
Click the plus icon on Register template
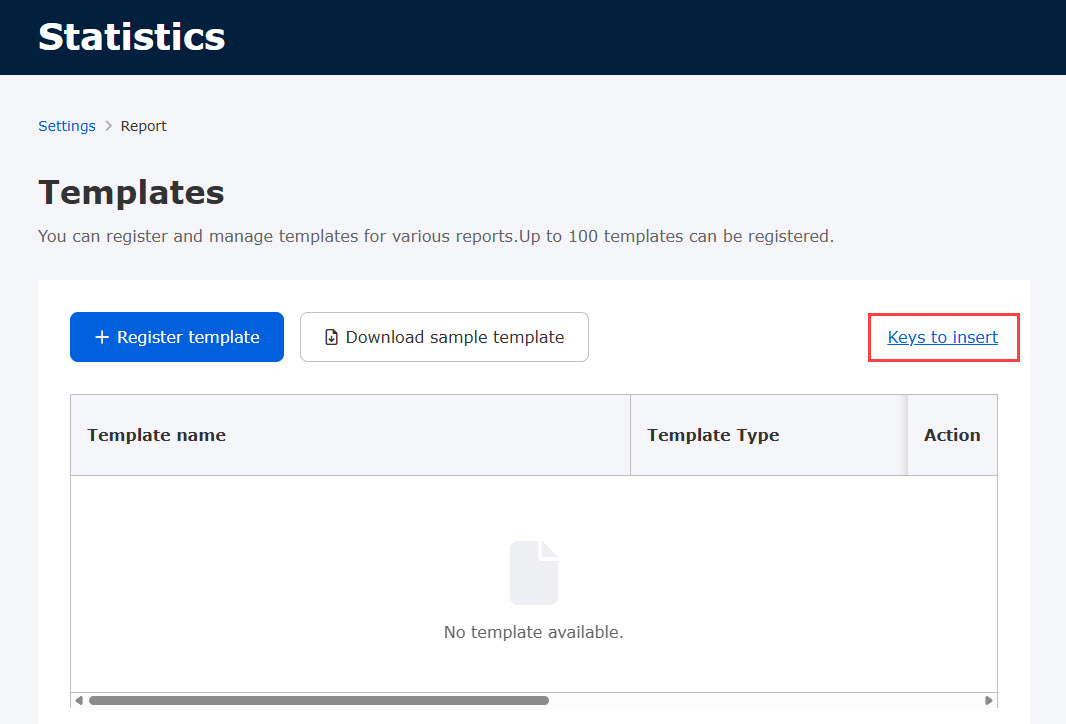point(101,338)
